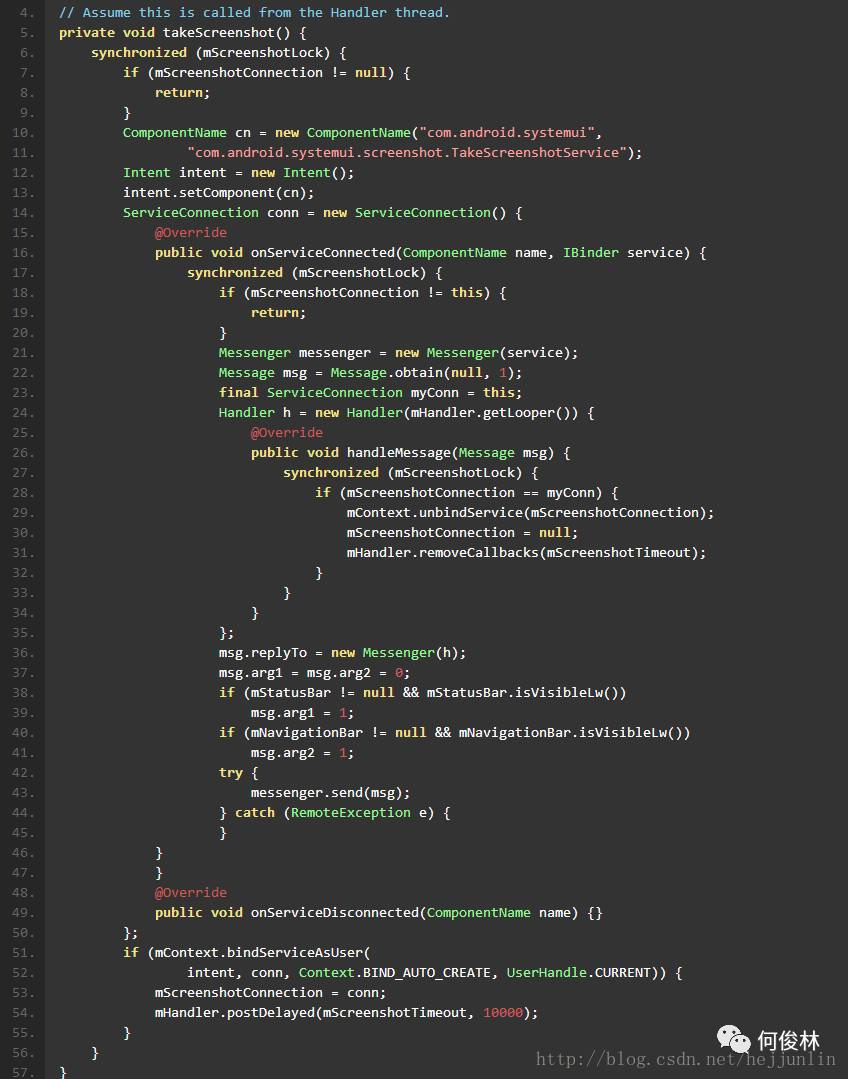Click the 'Message.obtain(null, 1)' call
Image resolution: width=848 pixels, height=1079 pixels.
(x=422, y=372)
